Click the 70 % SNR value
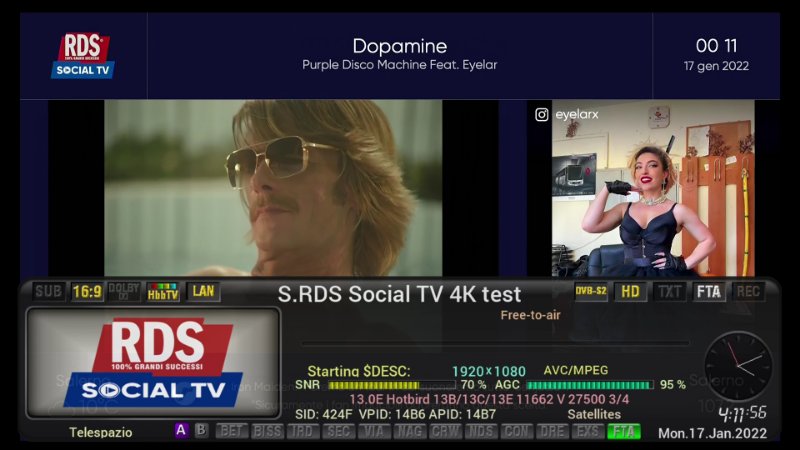The width and height of the screenshot is (800, 450). [x=473, y=385]
